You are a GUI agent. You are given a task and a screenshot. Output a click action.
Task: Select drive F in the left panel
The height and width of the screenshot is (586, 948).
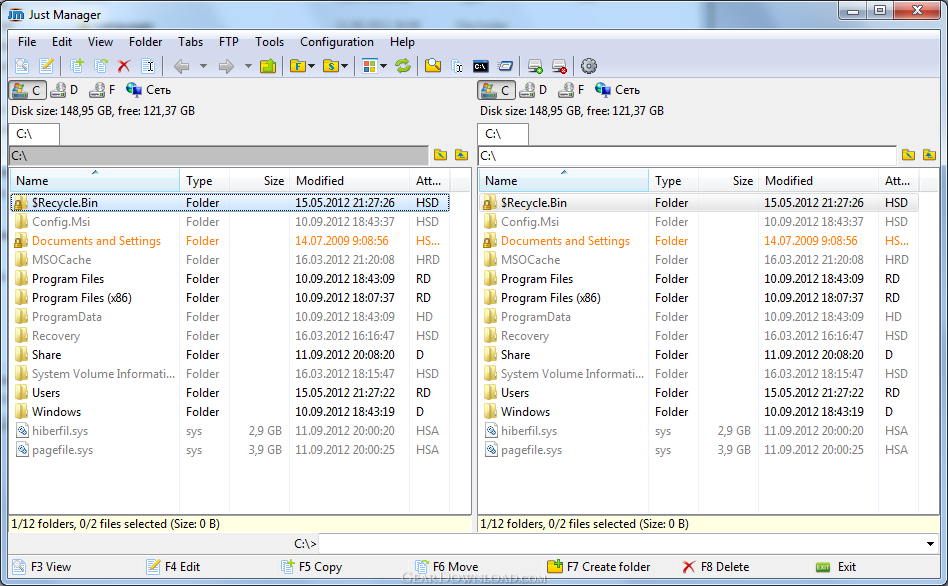(x=102, y=90)
